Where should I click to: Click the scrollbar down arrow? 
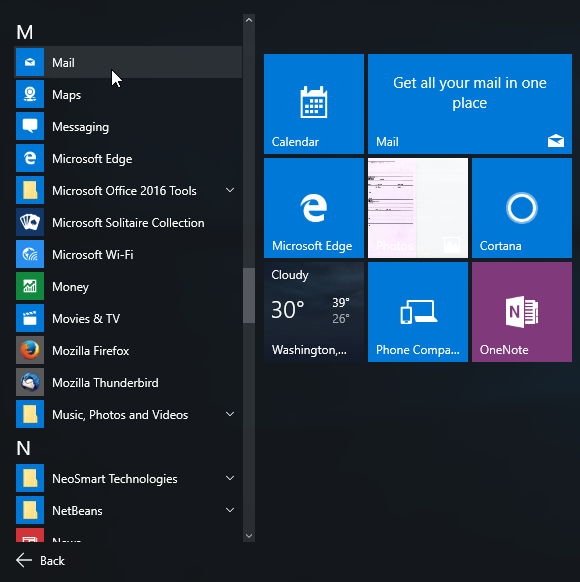tap(249, 536)
